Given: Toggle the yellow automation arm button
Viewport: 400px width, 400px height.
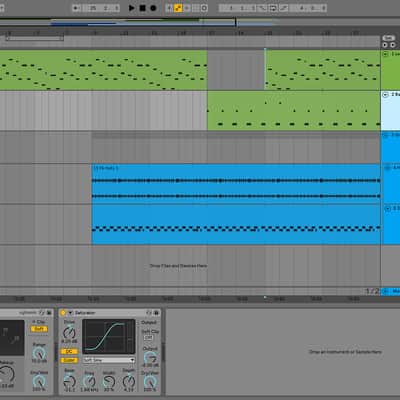Looking at the screenshot, I should pyautogui.click(x=178, y=8).
